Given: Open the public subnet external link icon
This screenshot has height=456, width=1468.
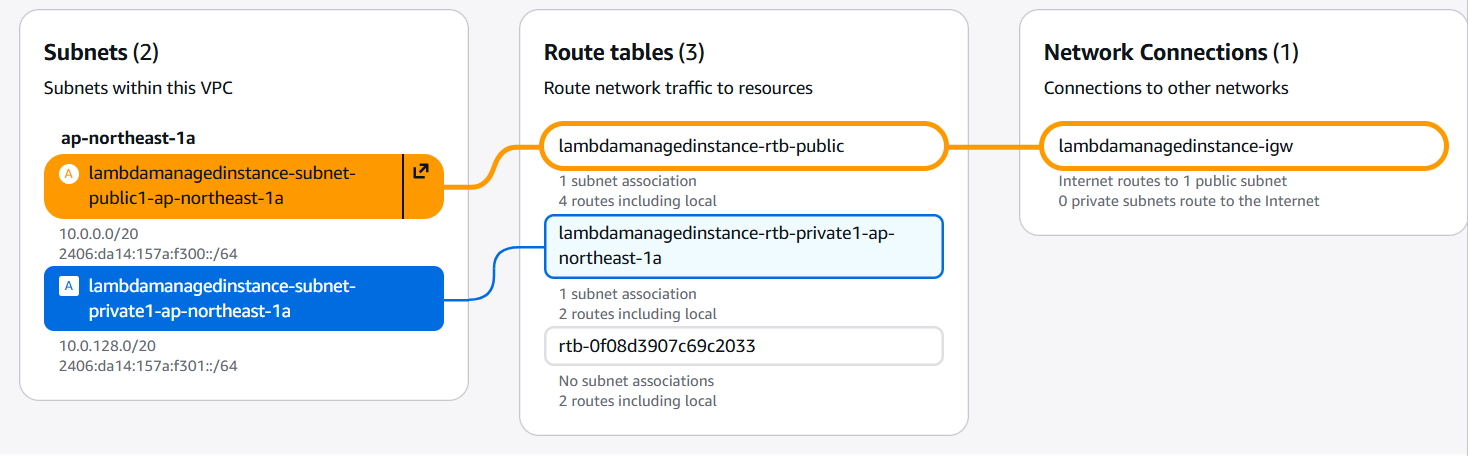Looking at the screenshot, I should (421, 172).
